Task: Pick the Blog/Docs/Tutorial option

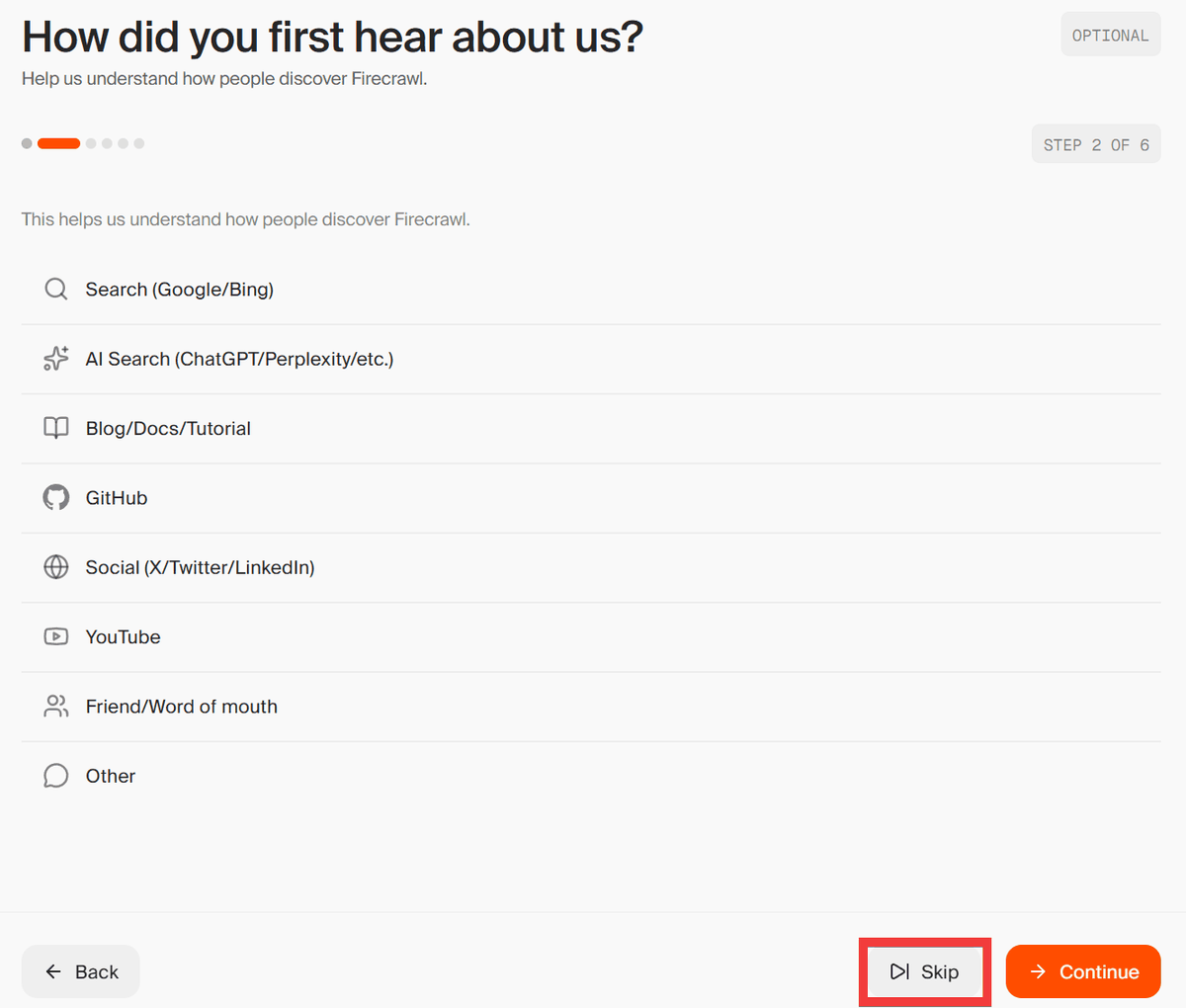Action: point(168,428)
